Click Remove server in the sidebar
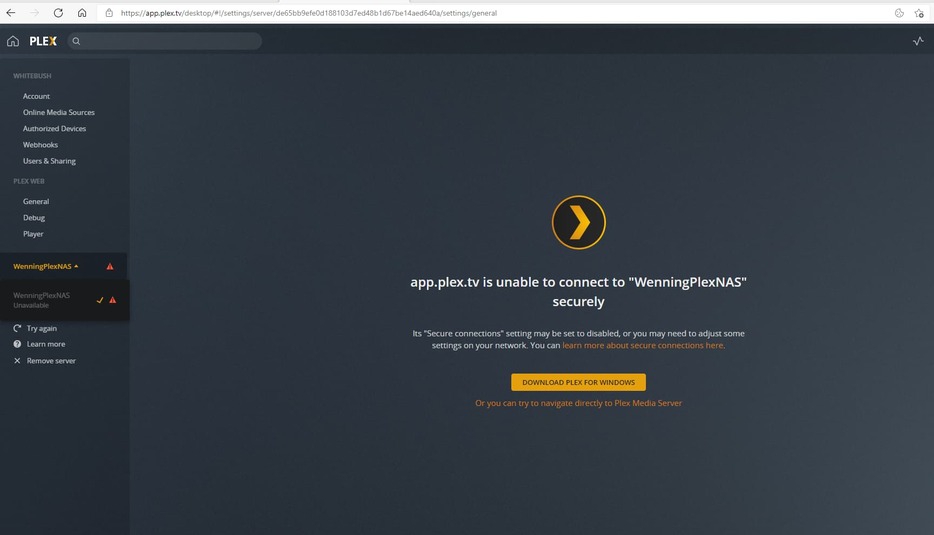Screen dimensions: 934x535 [51, 360]
